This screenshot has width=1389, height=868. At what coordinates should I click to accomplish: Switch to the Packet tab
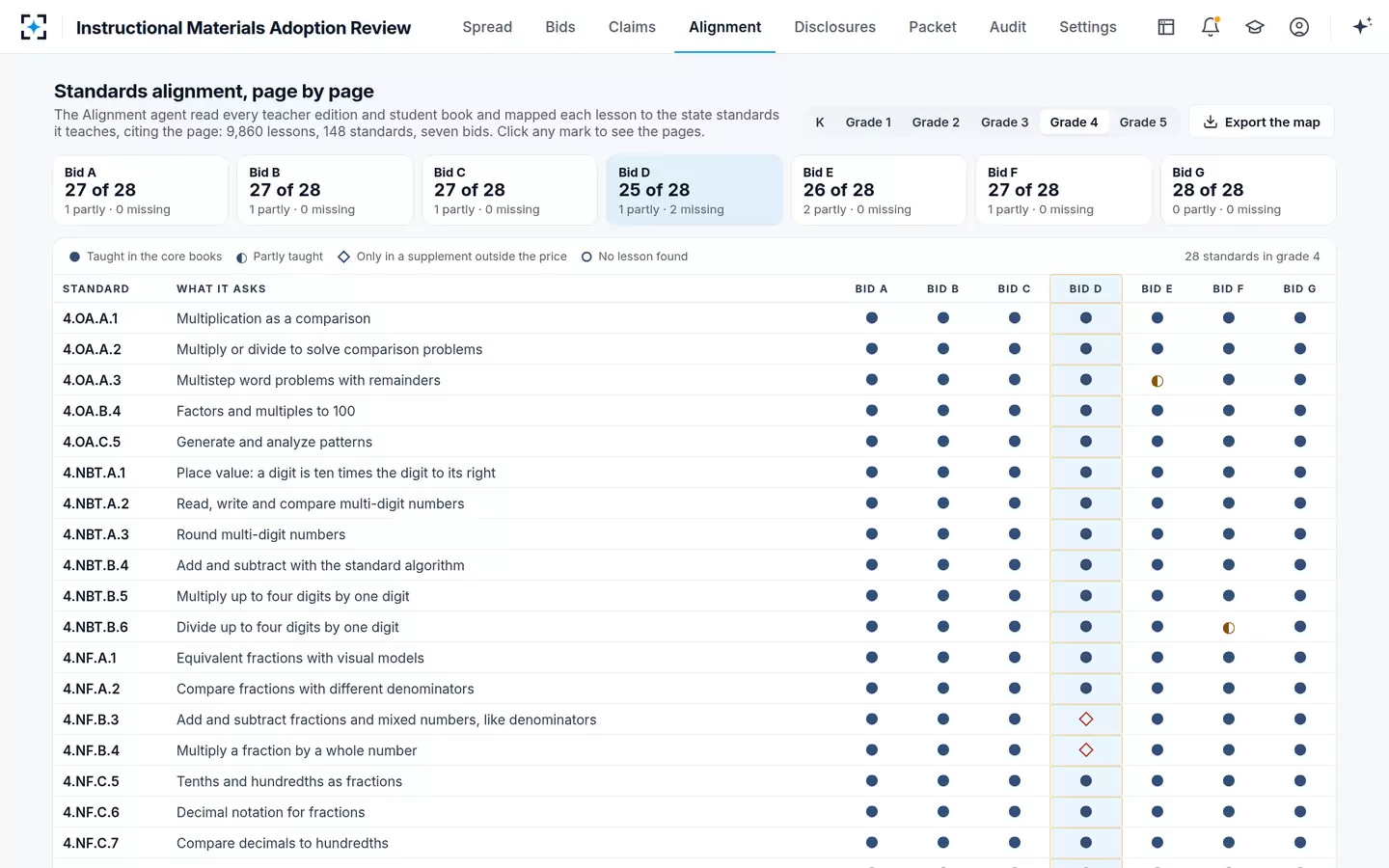933,27
